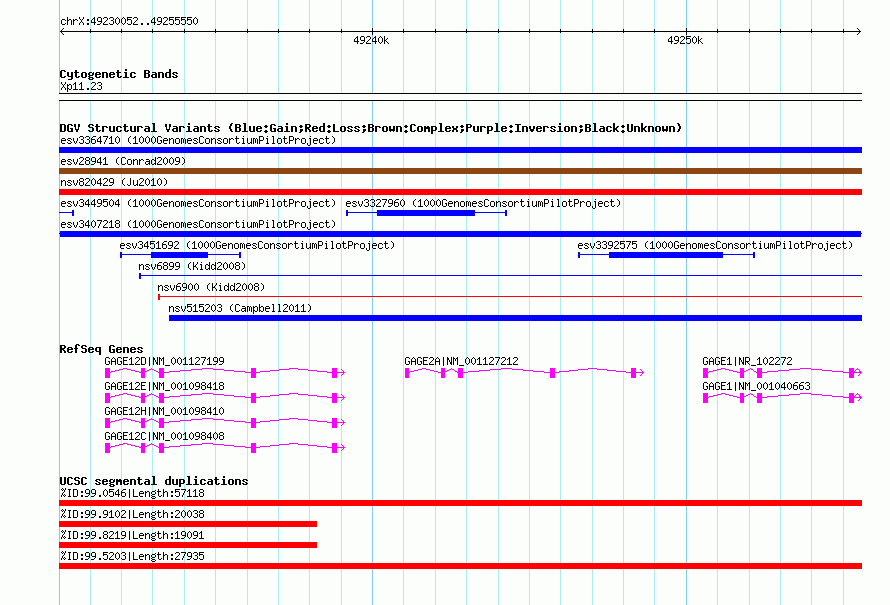Click the GAGE12E|NM_001098418 gene label
This screenshot has height=605, width=890.
click(x=165, y=386)
